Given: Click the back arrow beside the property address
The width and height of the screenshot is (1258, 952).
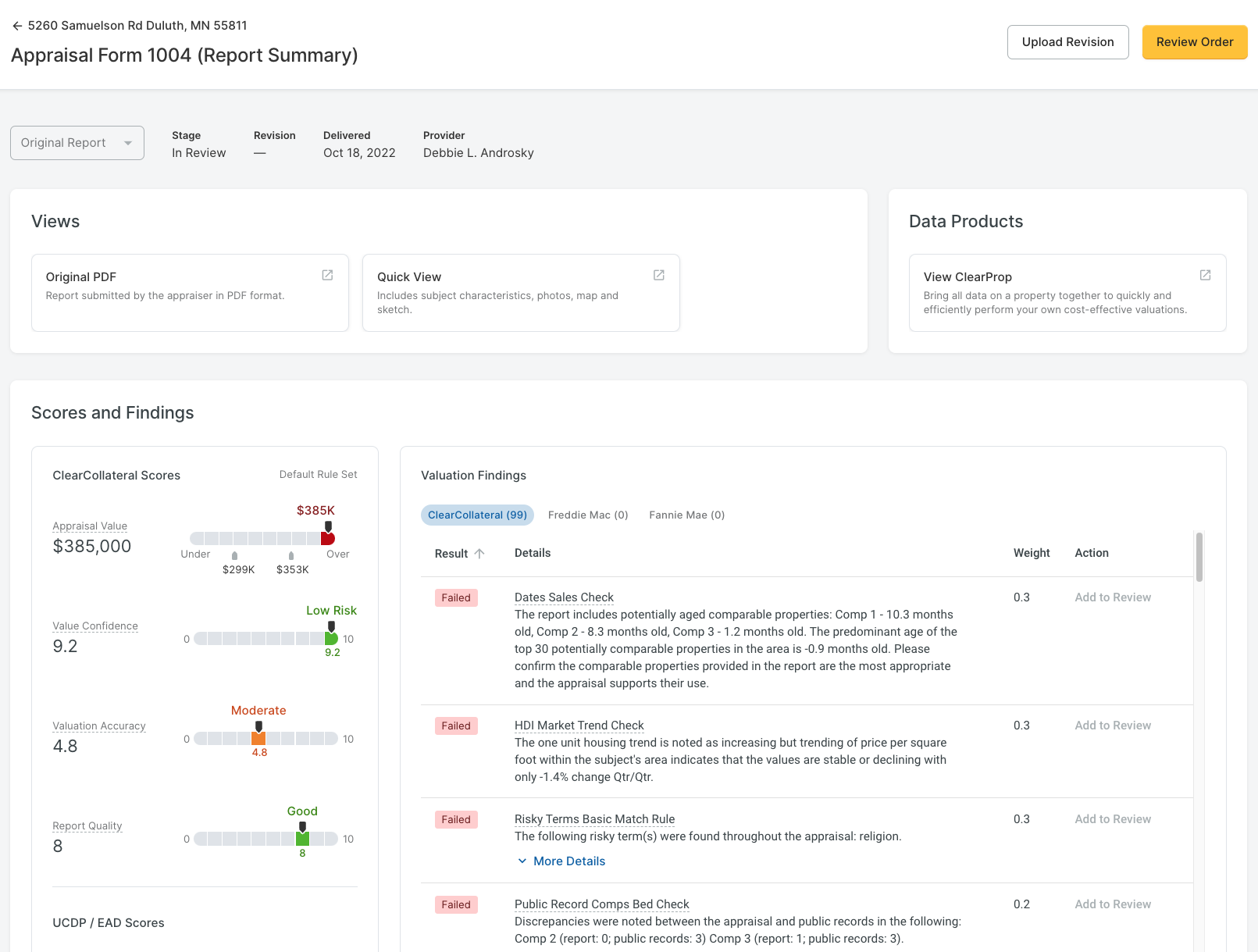Looking at the screenshot, I should 17,26.
